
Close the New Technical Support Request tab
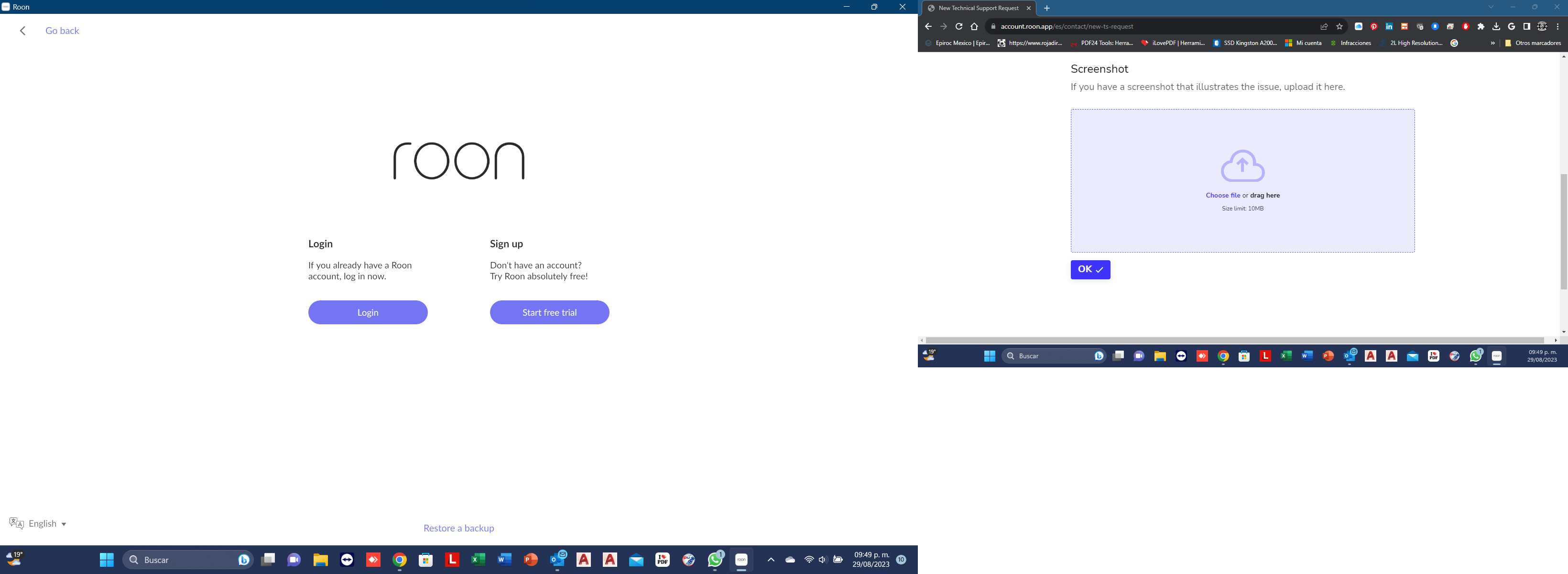point(1029,8)
